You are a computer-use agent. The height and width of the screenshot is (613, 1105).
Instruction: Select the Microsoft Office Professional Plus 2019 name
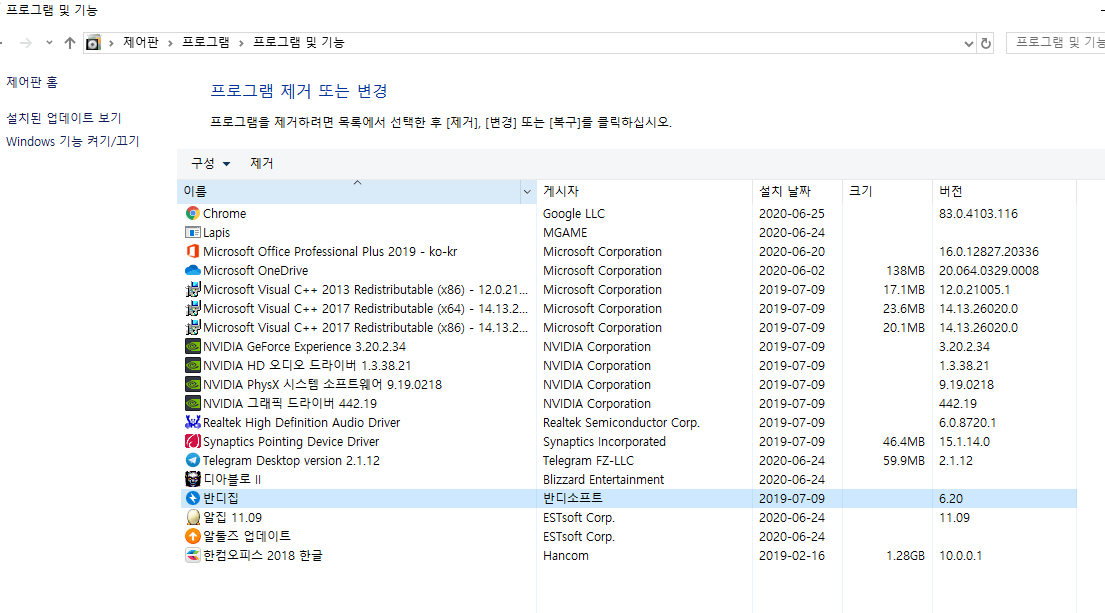click(x=330, y=252)
